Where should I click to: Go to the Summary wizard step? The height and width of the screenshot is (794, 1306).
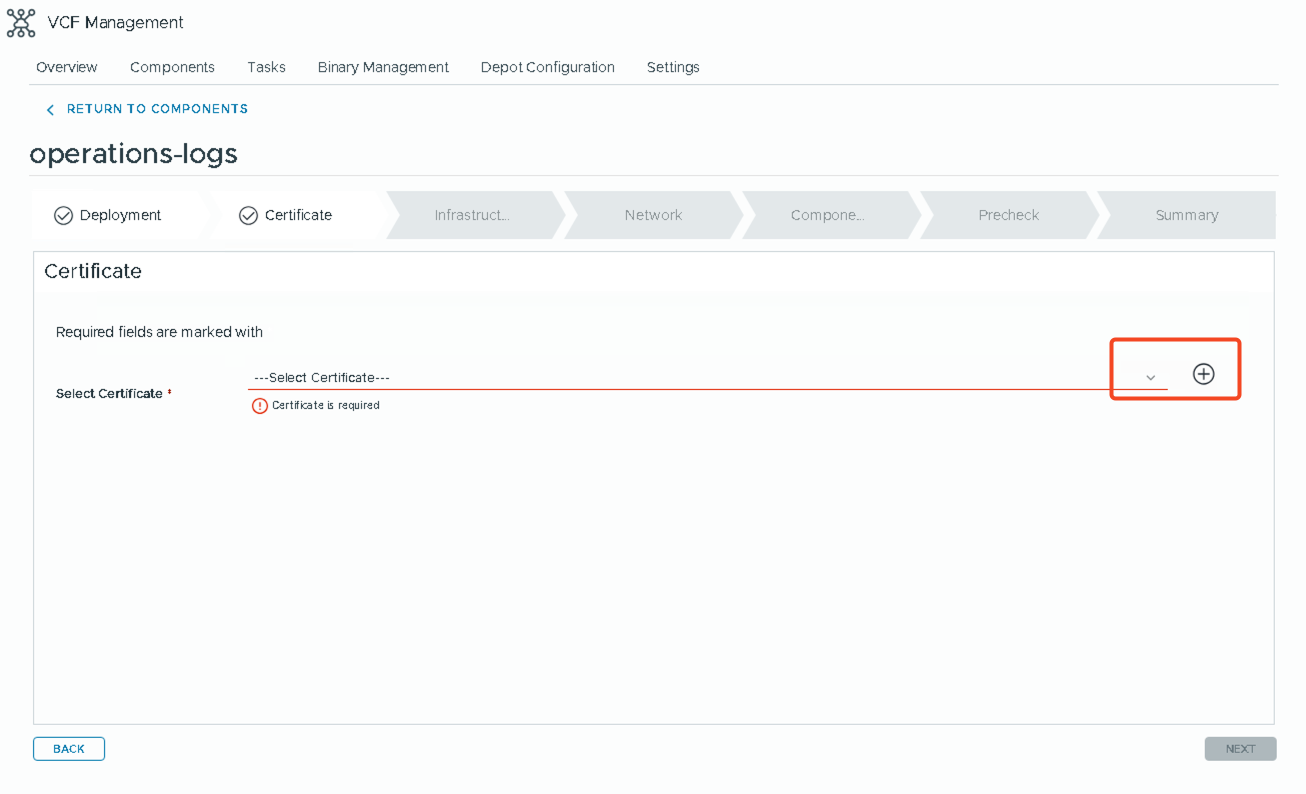point(1186,215)
